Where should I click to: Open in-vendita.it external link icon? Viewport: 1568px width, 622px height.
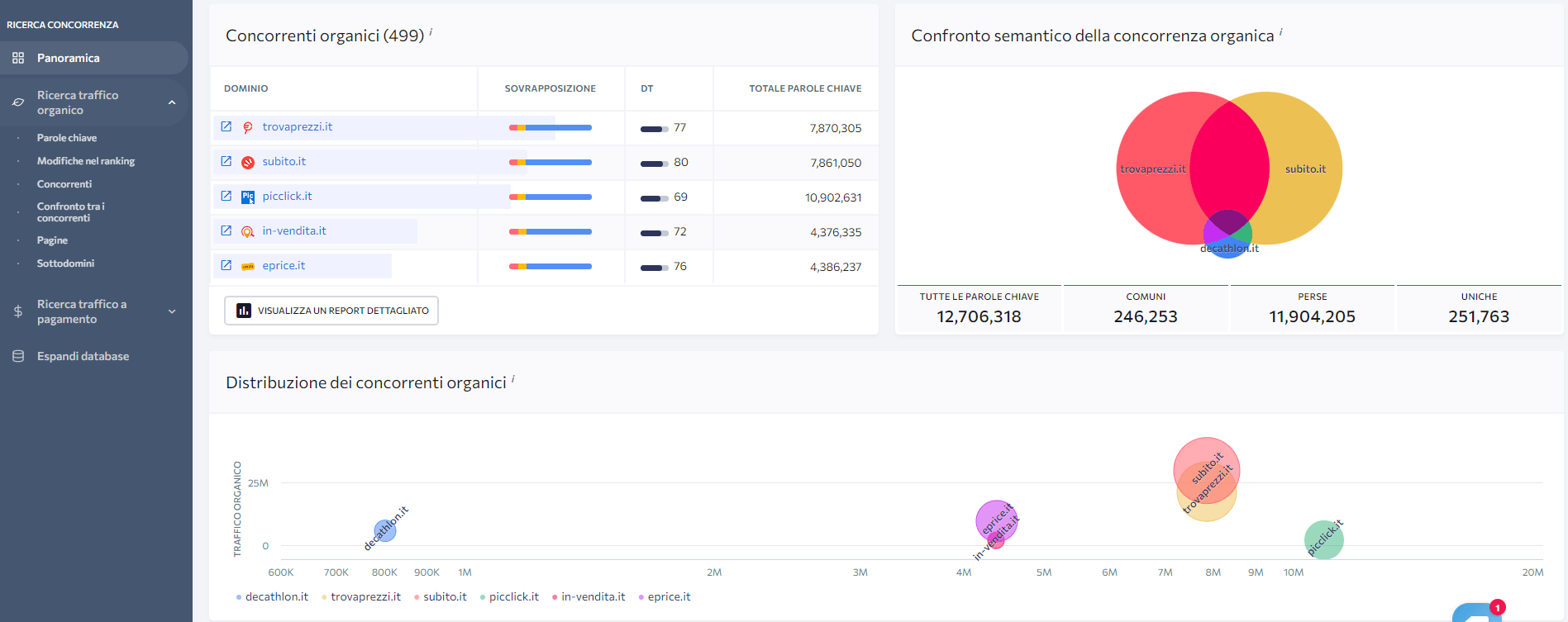[226, 230]
